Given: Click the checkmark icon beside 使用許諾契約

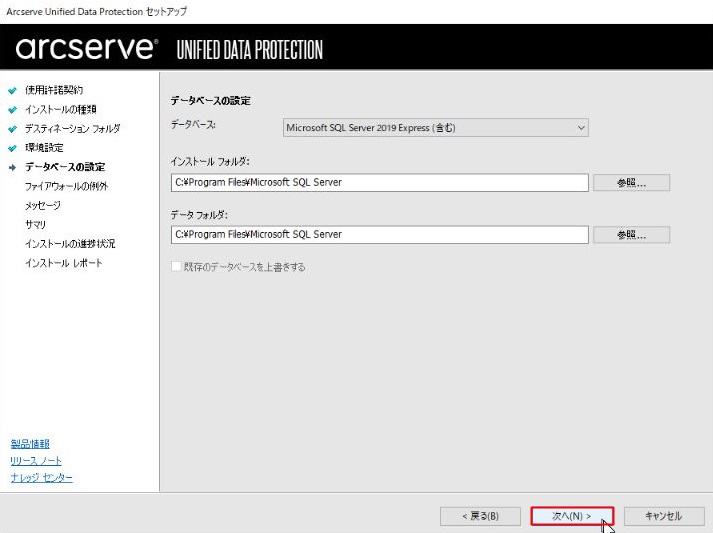Looking at the screenshot, I should click(x=13, y=91).
